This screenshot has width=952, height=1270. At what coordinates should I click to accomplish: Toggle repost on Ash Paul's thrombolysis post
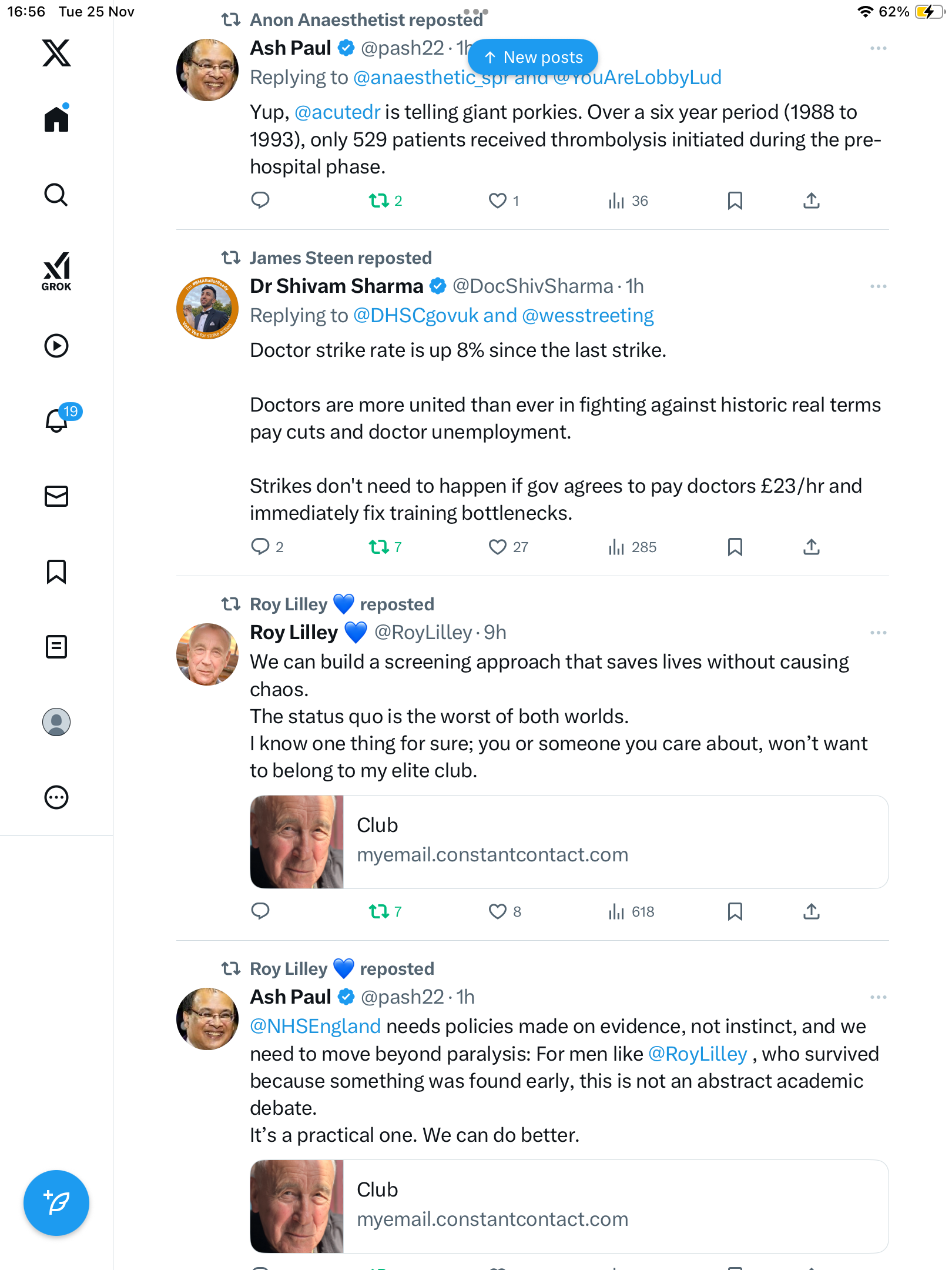(379, 201)
